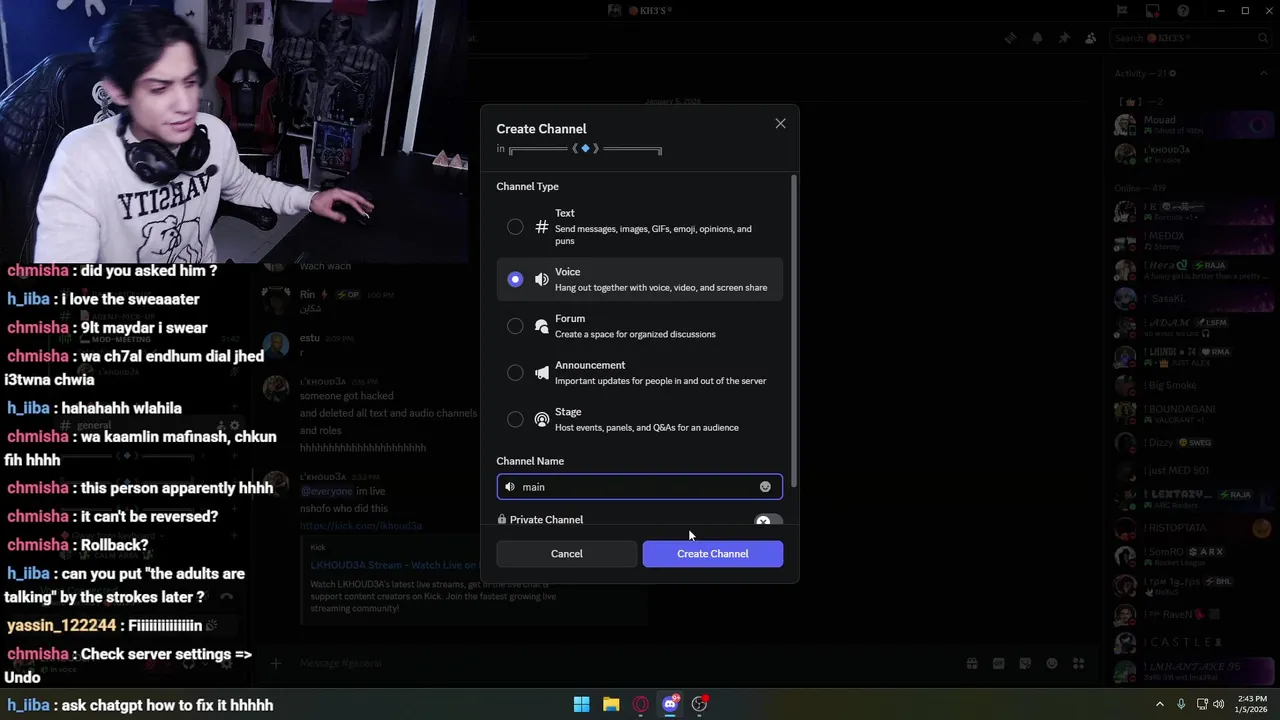Click the Stage broadcast icon
1280x720 pixels.
pos(542,420)
